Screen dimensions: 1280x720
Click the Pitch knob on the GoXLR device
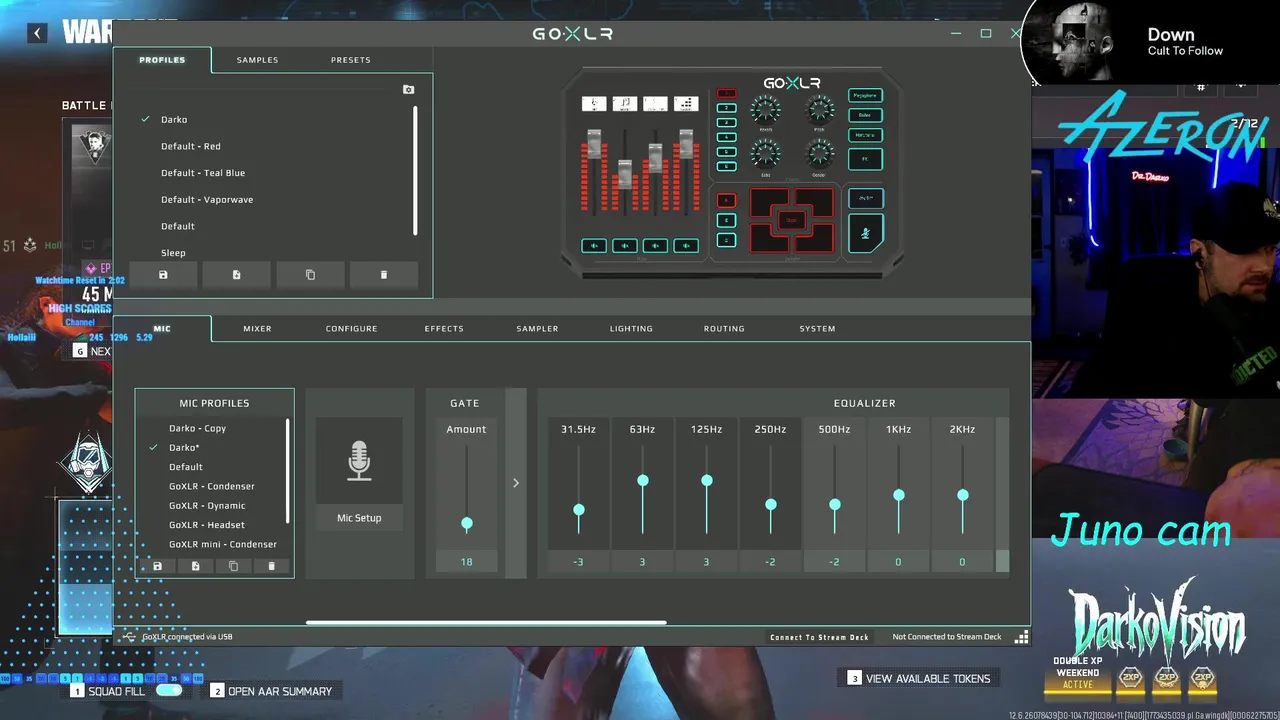tap(820, 109)
